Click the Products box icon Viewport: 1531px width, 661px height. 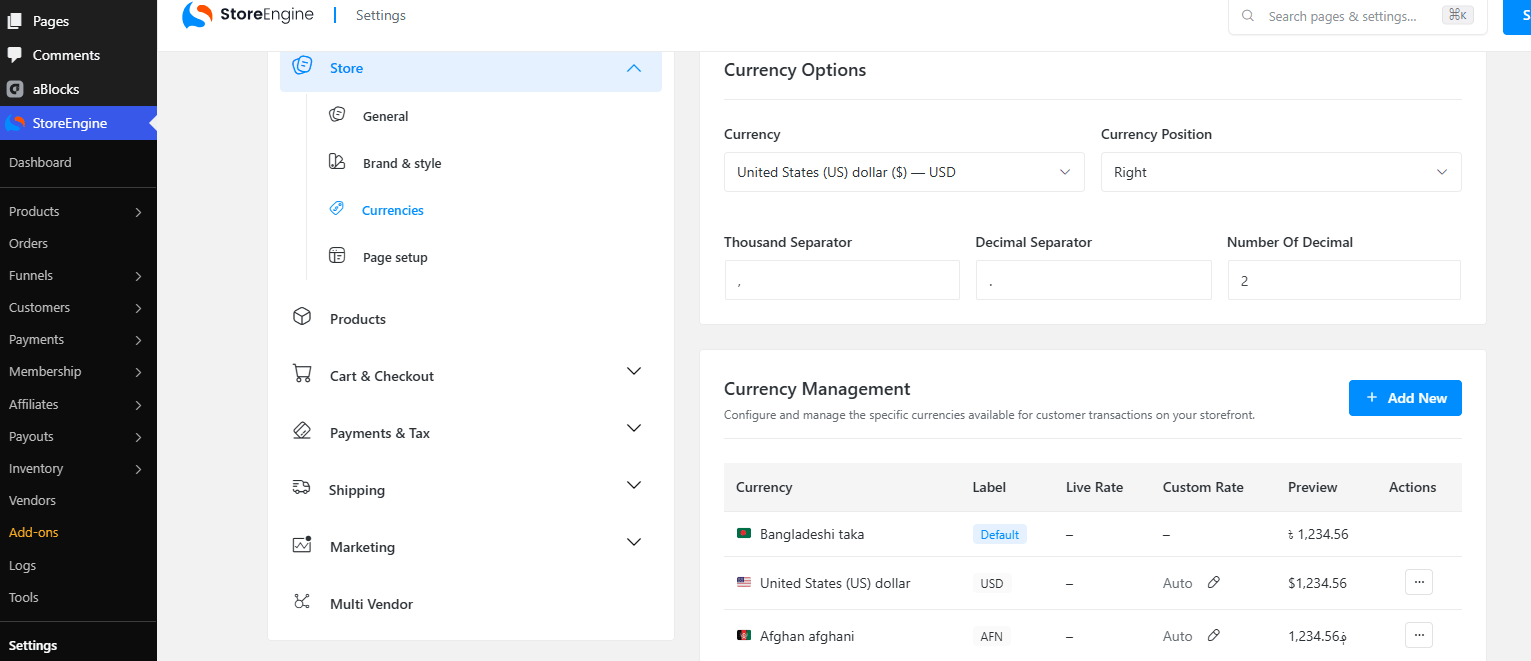point(301,317)
